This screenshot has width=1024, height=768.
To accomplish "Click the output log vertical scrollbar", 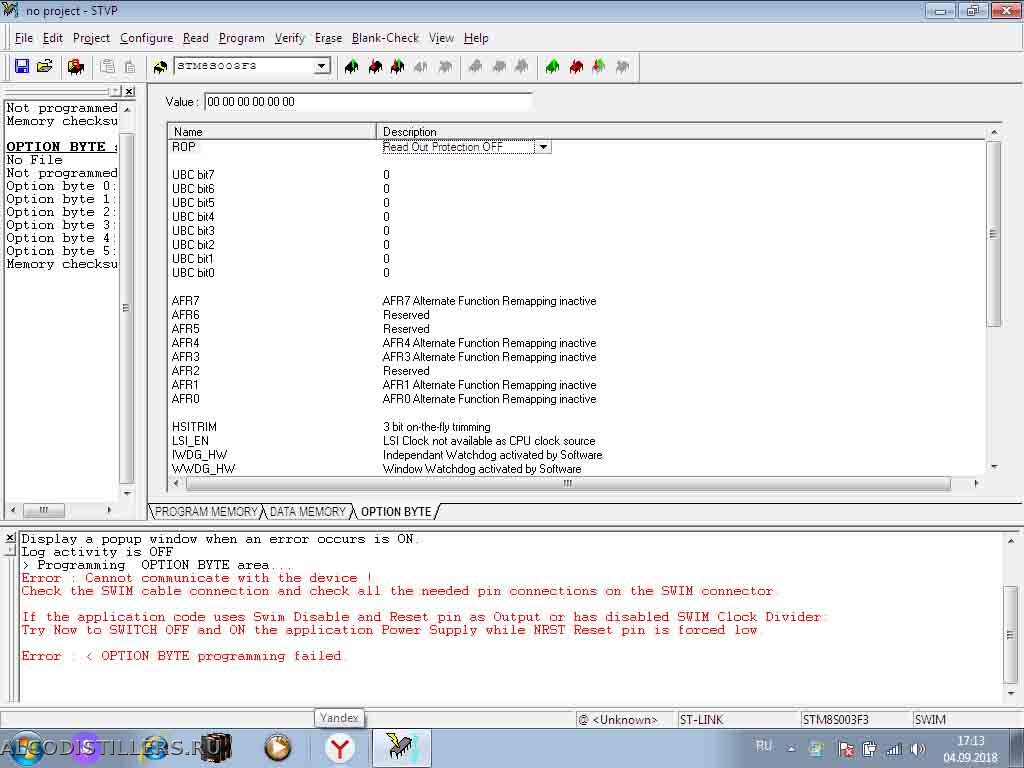I will 1010,633.
